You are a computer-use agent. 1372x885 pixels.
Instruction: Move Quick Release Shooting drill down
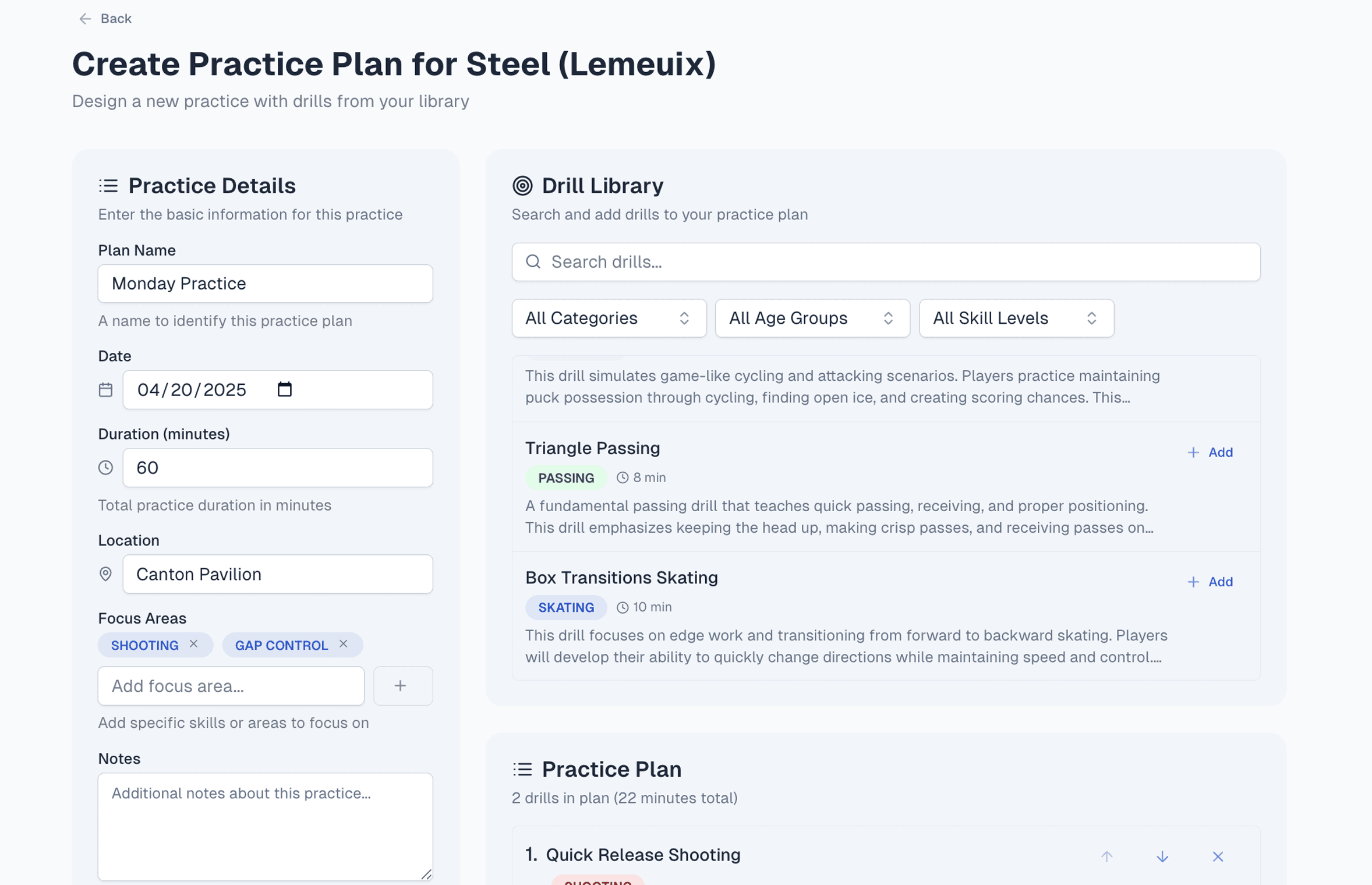(x=1162, y=856)
